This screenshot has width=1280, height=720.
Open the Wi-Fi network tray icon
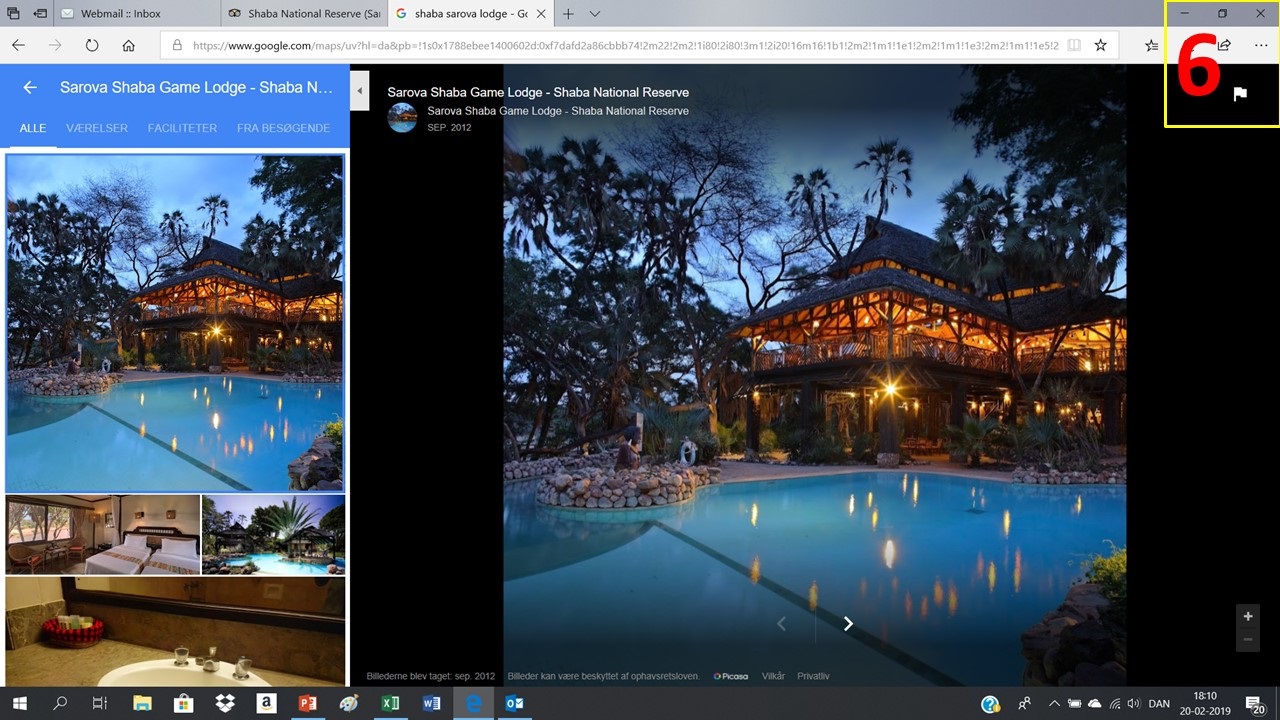pyautogui.click(x=1115, y=704)
